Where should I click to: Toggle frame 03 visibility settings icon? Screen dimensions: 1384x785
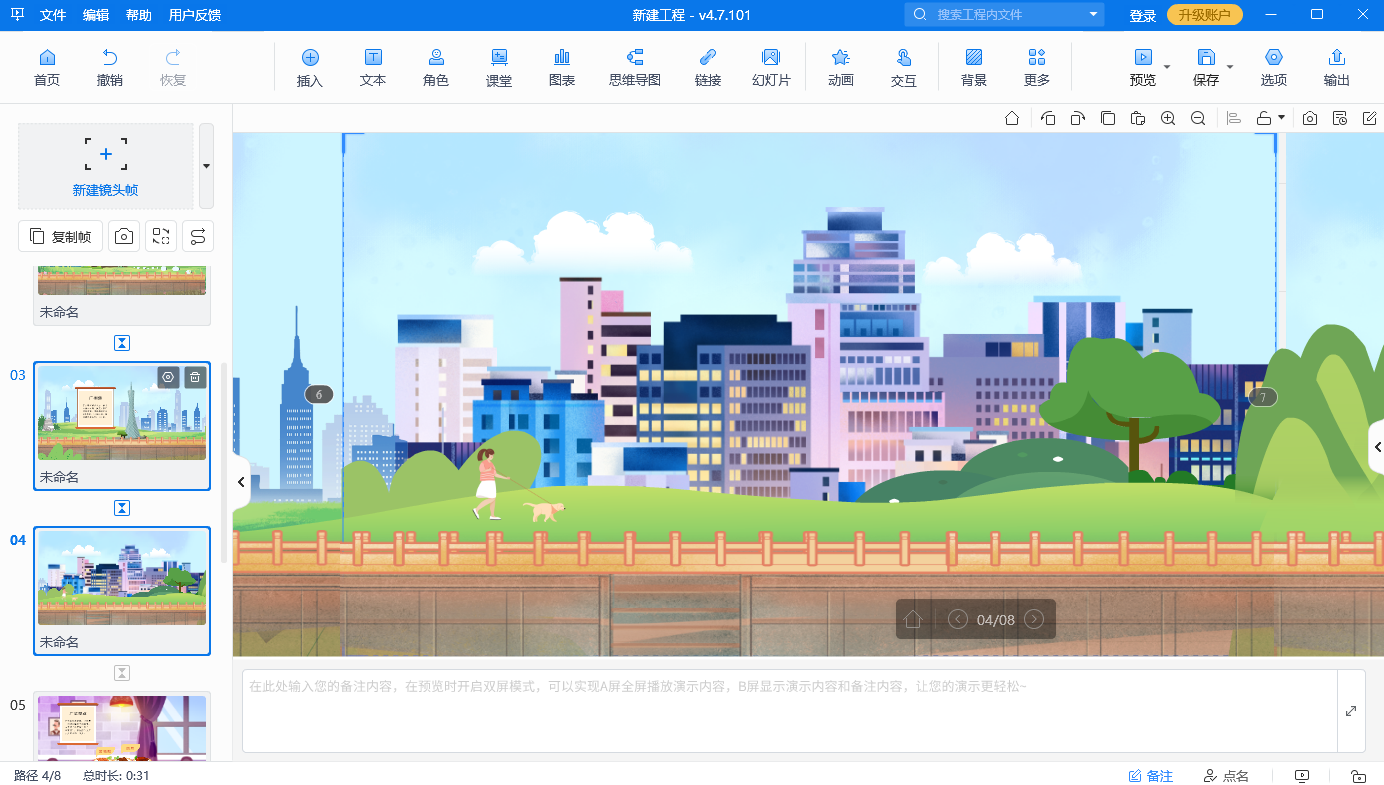pyautogui.click(x=168, y=377)
